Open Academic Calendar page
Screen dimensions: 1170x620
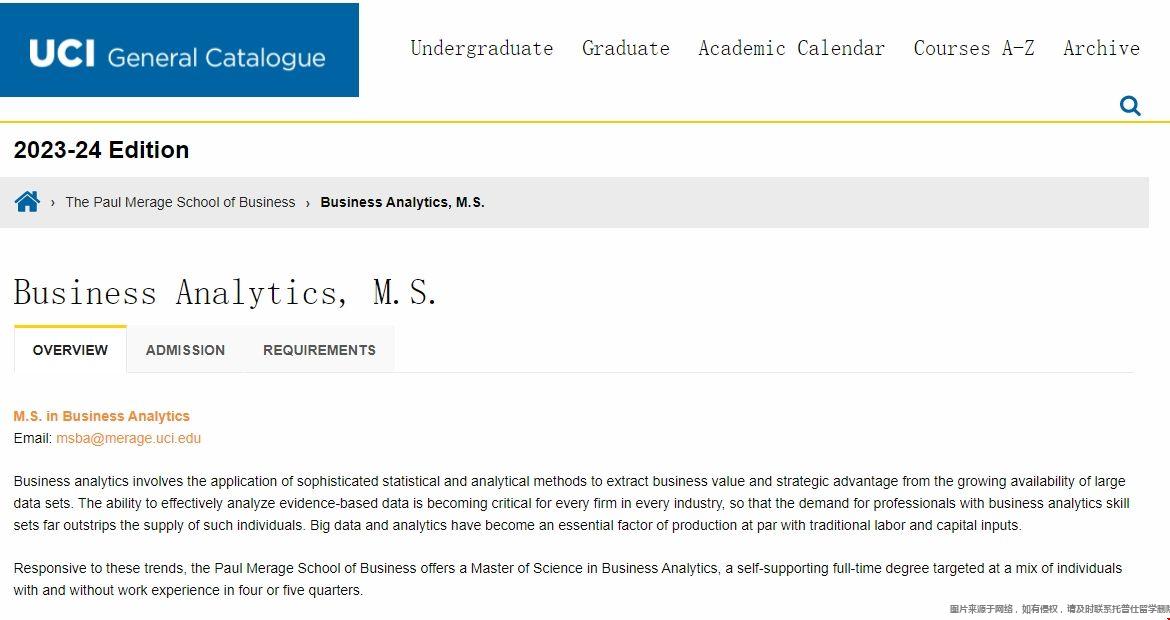[x=792, y=48]
